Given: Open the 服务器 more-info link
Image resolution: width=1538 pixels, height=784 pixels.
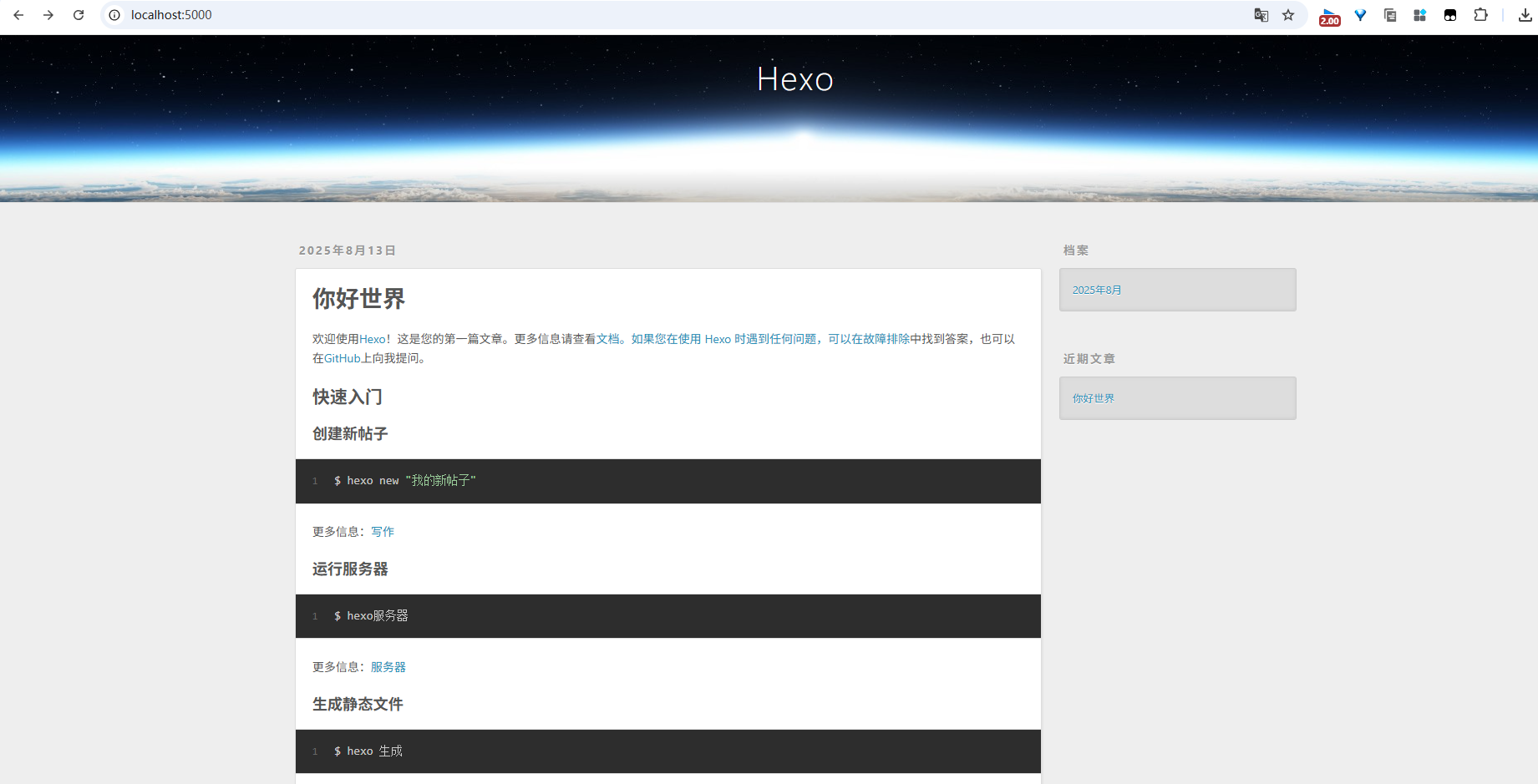Looking at the screenshot, I should 388,667.
